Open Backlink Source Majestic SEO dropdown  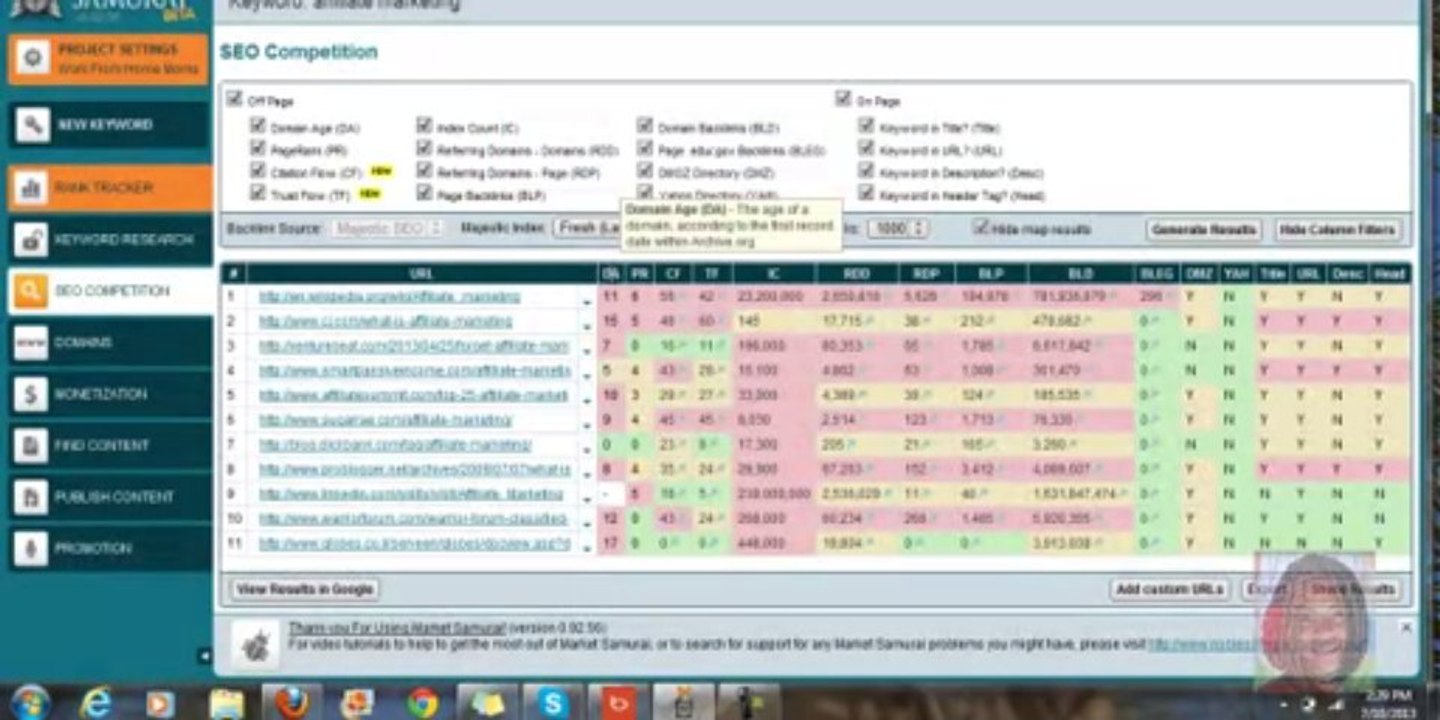point(387,228)
